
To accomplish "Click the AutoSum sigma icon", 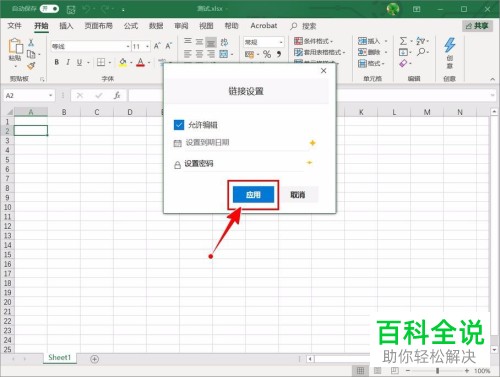I will [x=403, y=41].
